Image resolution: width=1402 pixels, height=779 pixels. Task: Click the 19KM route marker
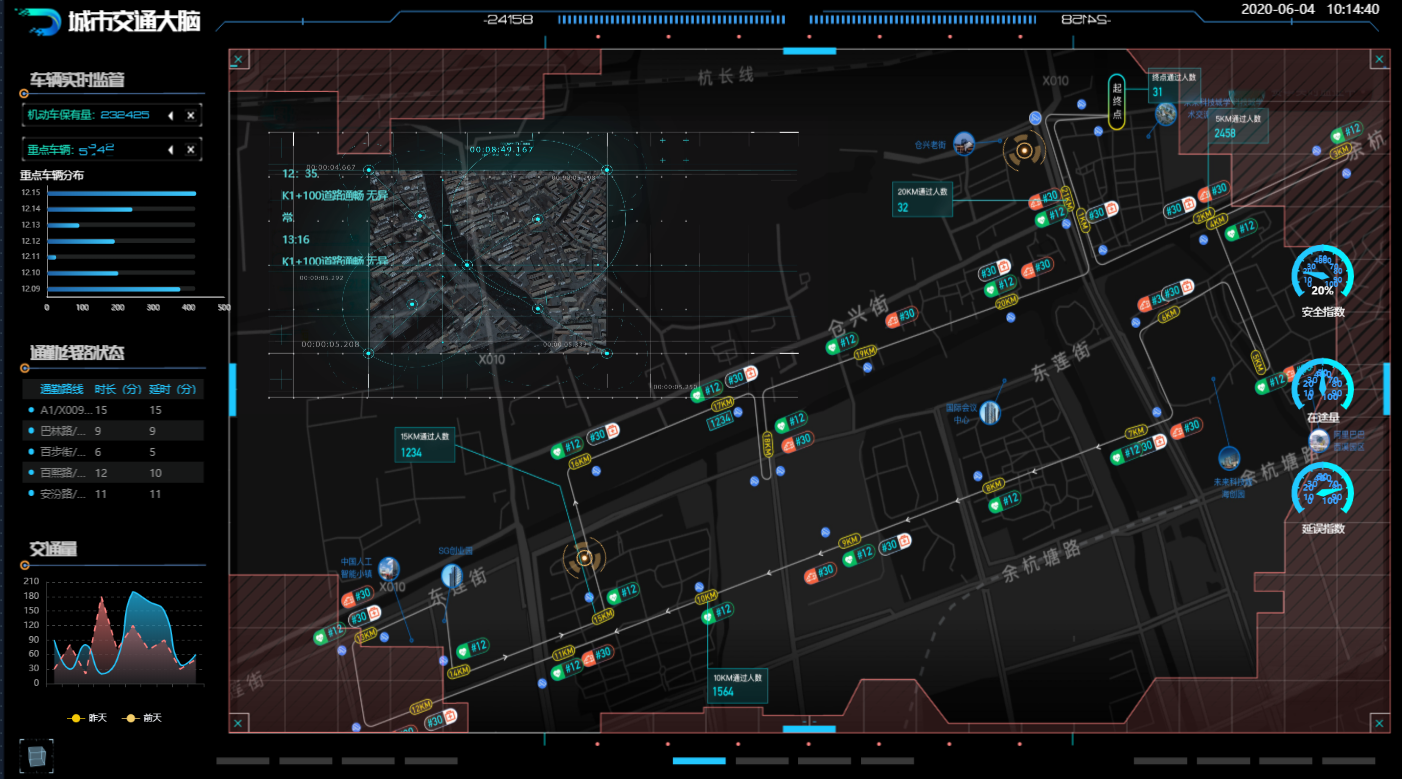[x=866, y=352]
